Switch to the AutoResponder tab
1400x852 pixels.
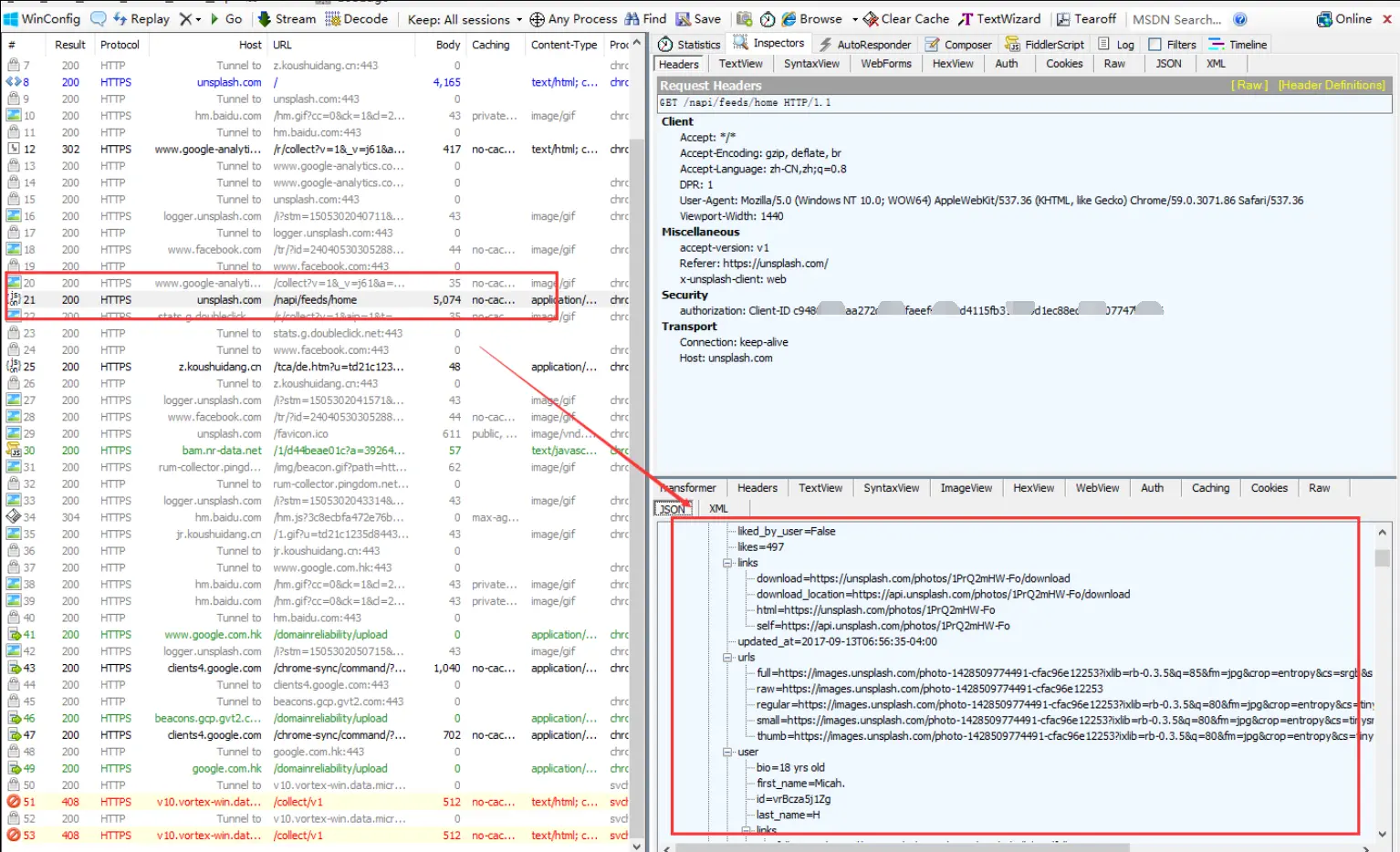click(x=865, y=44)
